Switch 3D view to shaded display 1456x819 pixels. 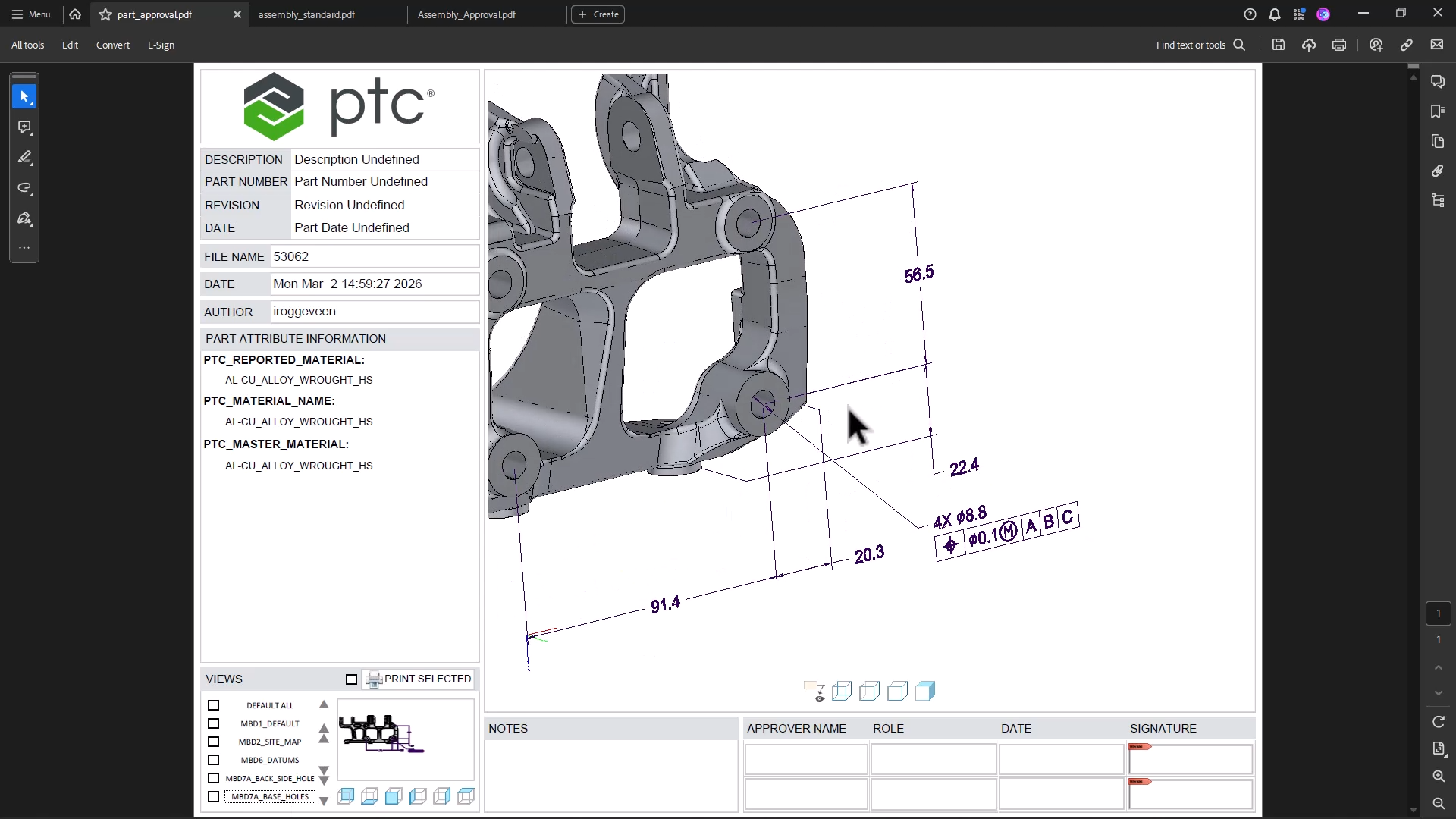click(x=925, y=691)
